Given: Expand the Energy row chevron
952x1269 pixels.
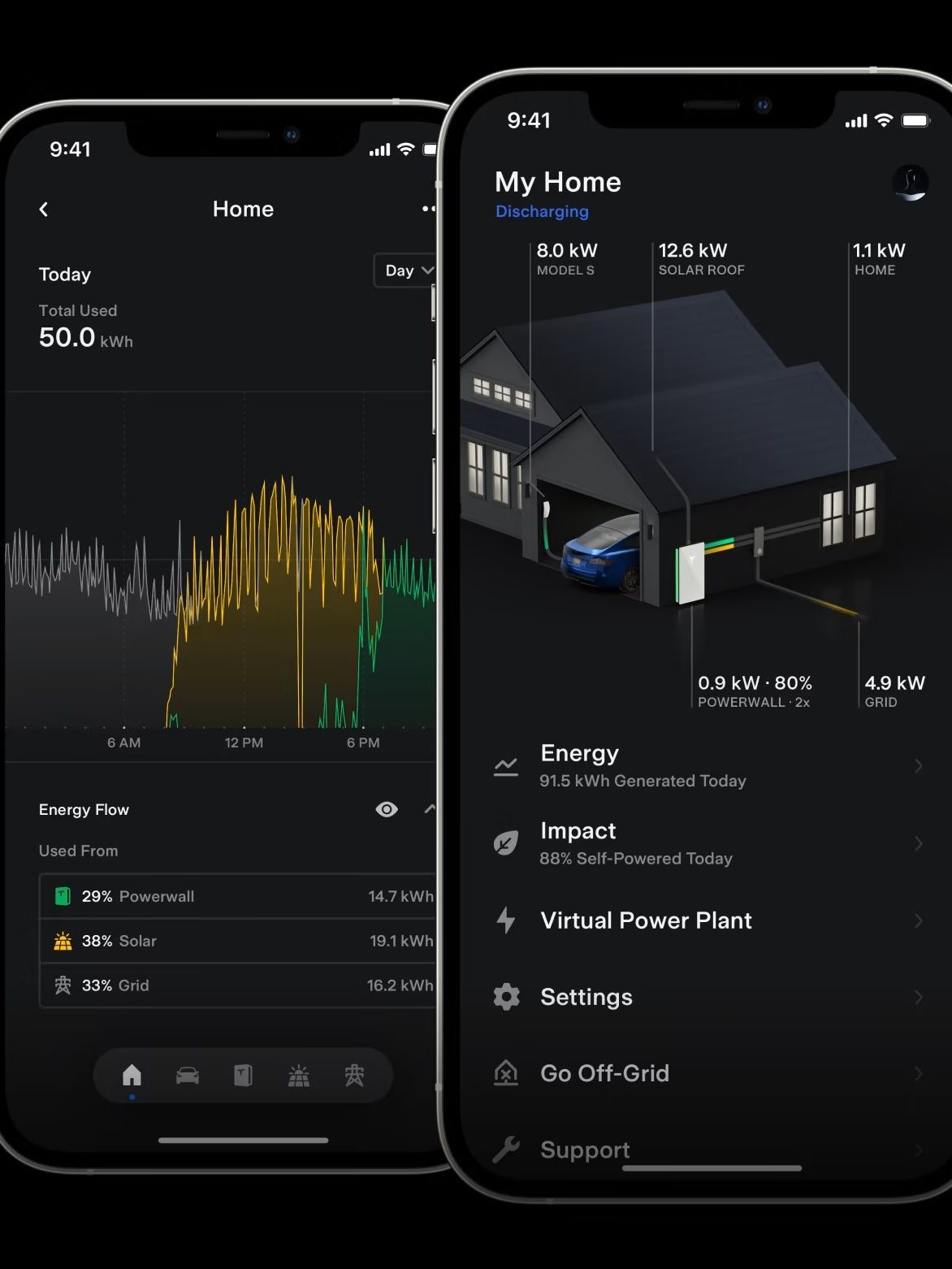Looking at the screenshot, I should point(919,766).
